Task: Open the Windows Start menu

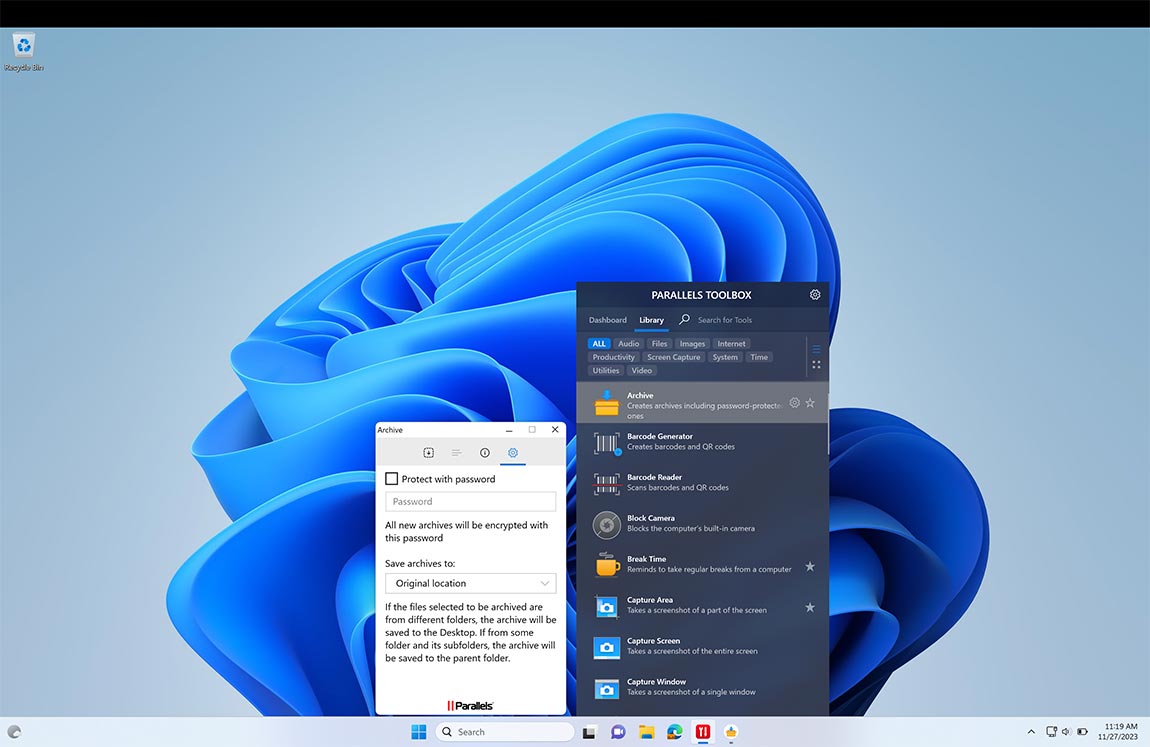Action: tap(417, 731)
